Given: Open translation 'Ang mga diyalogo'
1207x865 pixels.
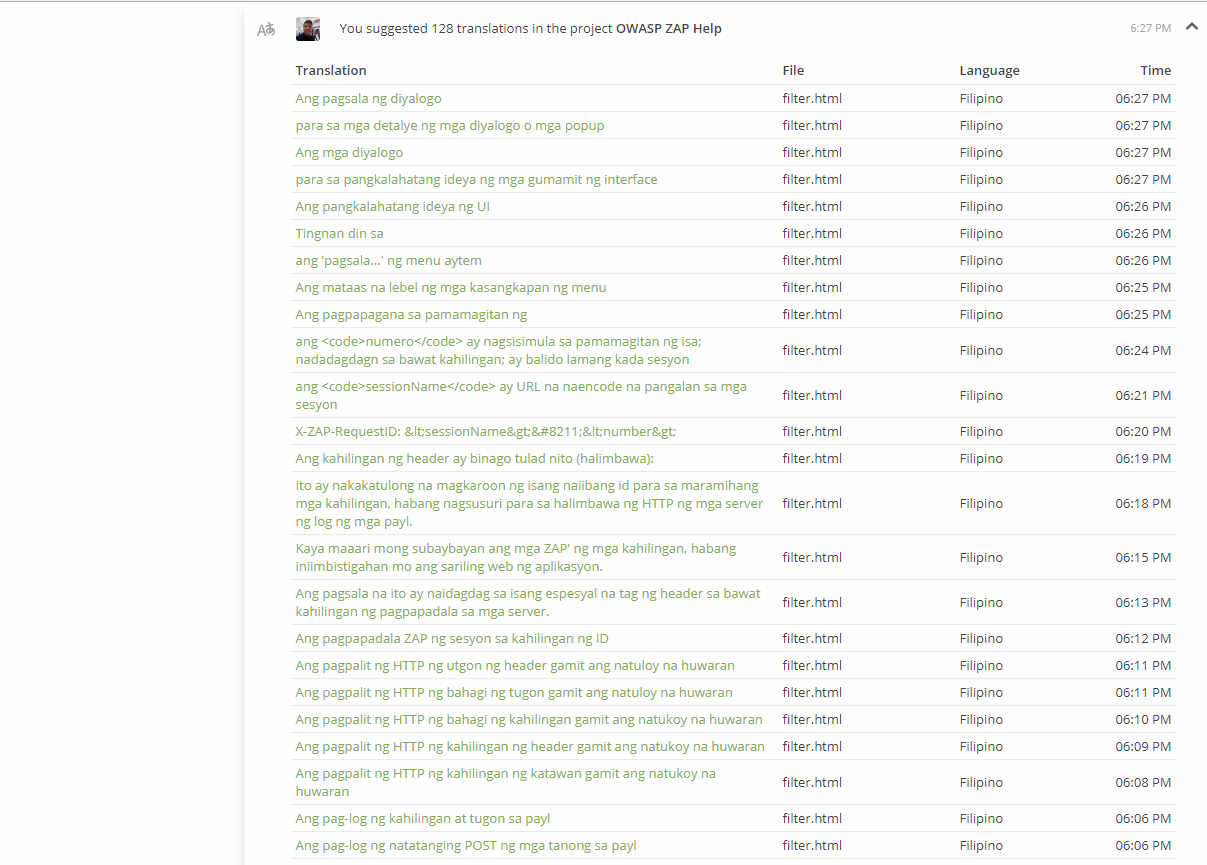Looking at the screenshot, I should click(349, 152).
